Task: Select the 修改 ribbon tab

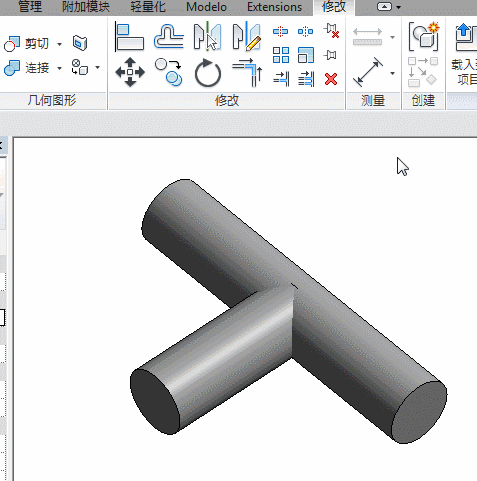Action: (334, 7)
